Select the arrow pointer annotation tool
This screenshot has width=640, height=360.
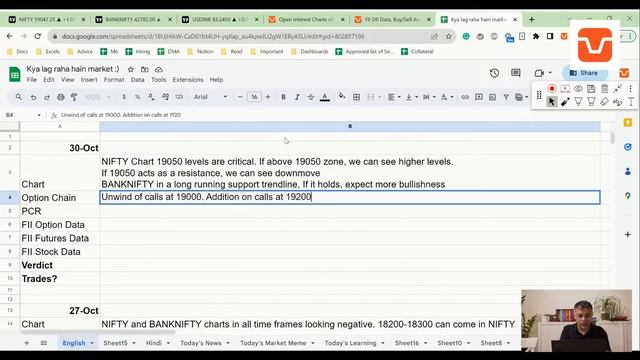pyautogui.click(x=552, y=102)
